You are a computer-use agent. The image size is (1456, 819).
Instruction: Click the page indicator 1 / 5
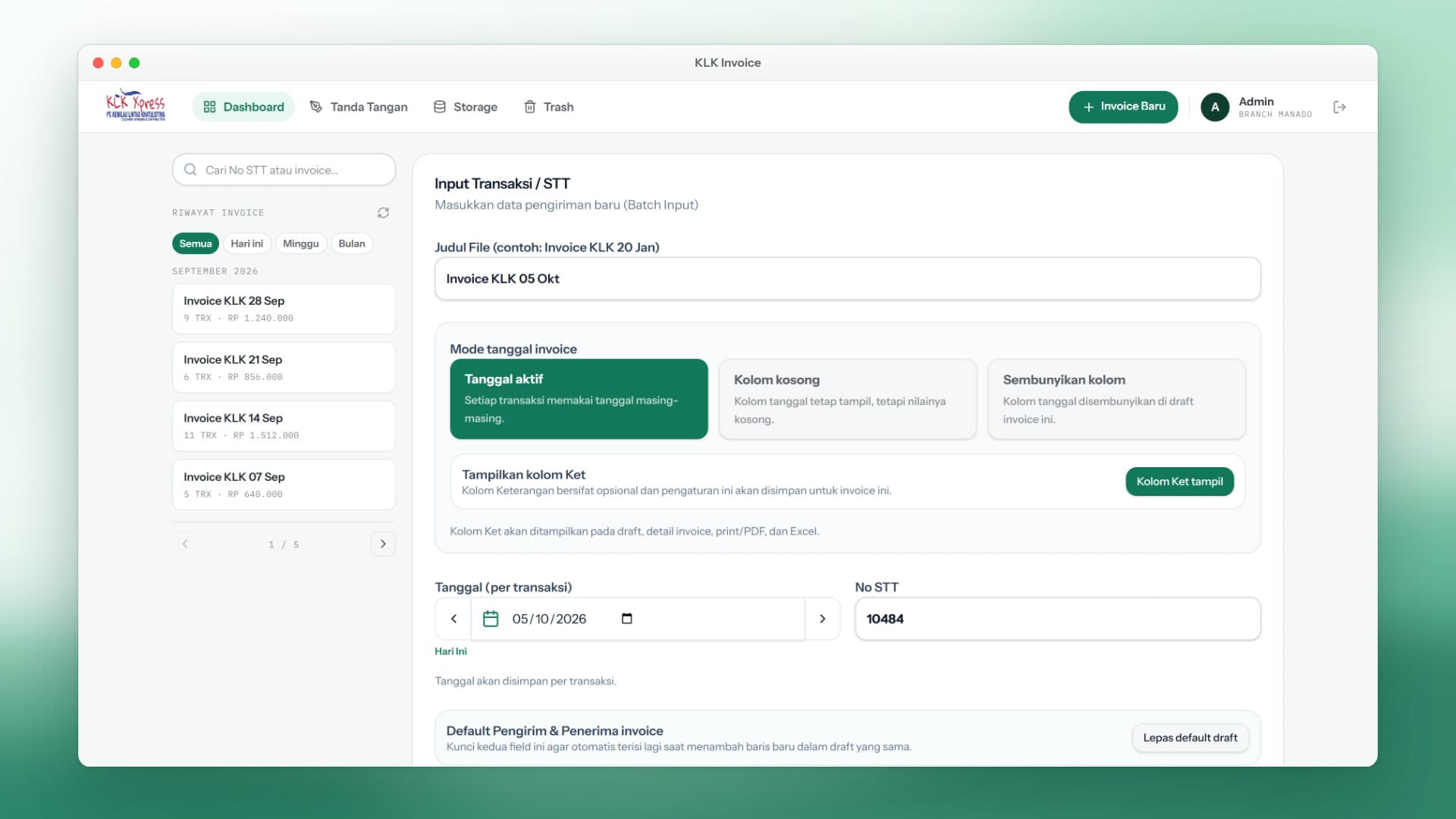tap(284, 544)
